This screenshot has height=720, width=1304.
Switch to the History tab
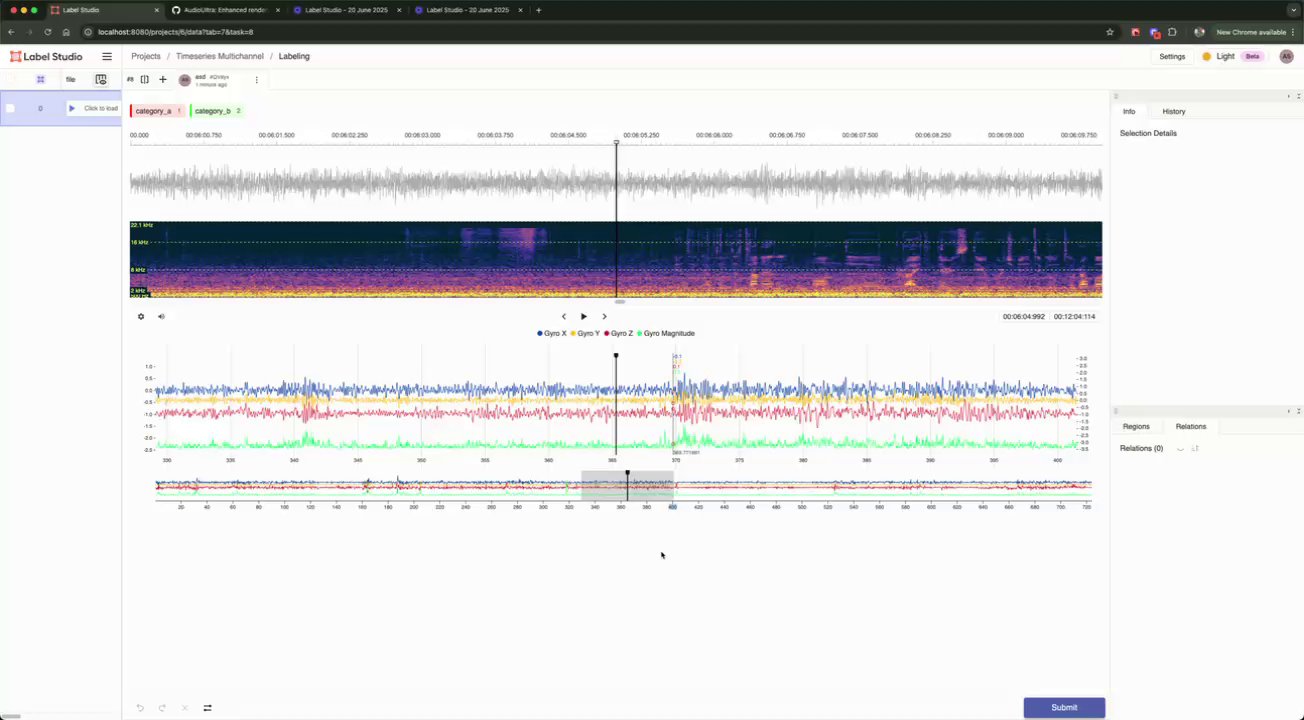point(1174,111)
